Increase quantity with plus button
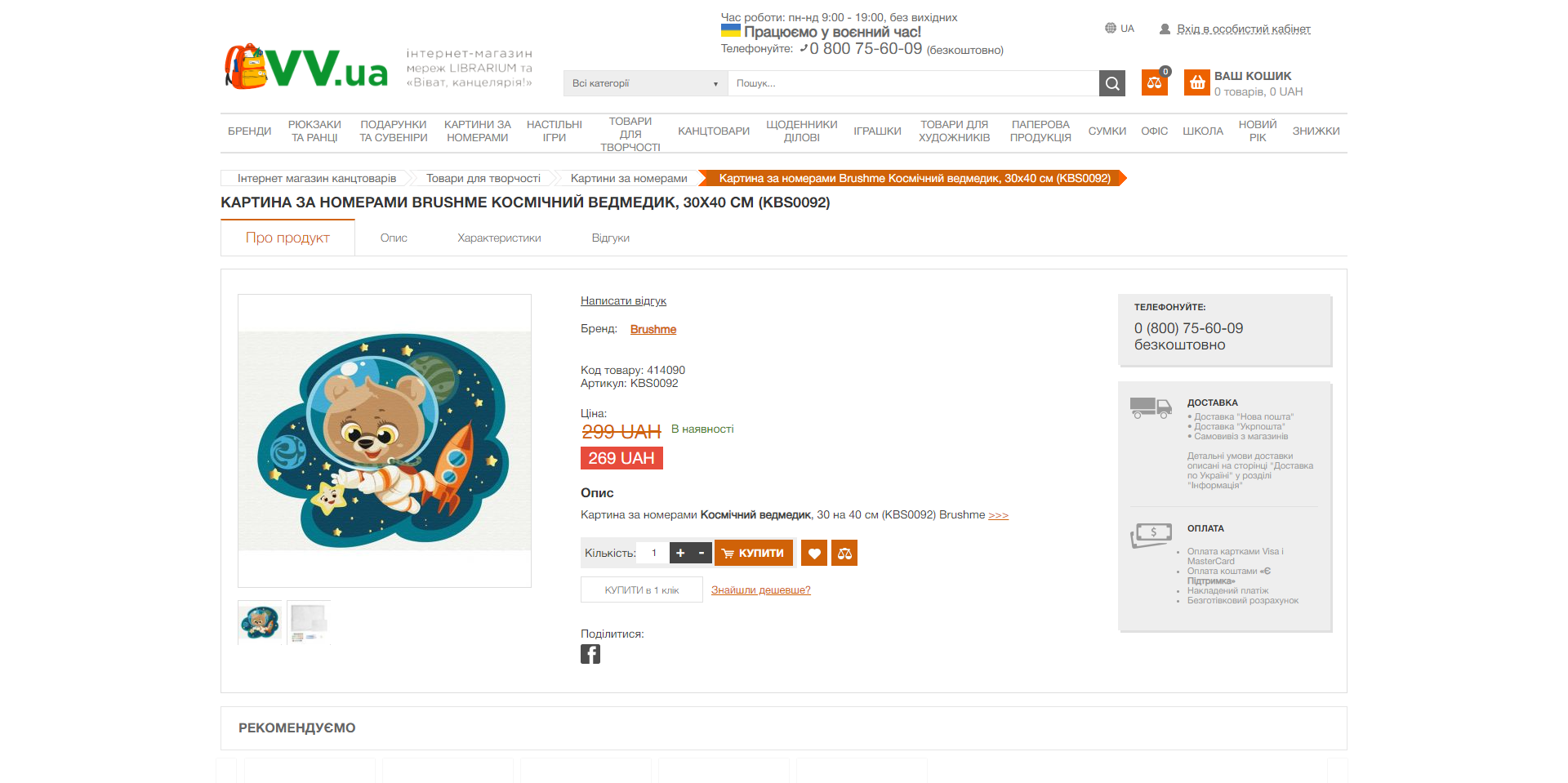The width and height of the screenshot is (1568, 783). click(x=680, y=553)
